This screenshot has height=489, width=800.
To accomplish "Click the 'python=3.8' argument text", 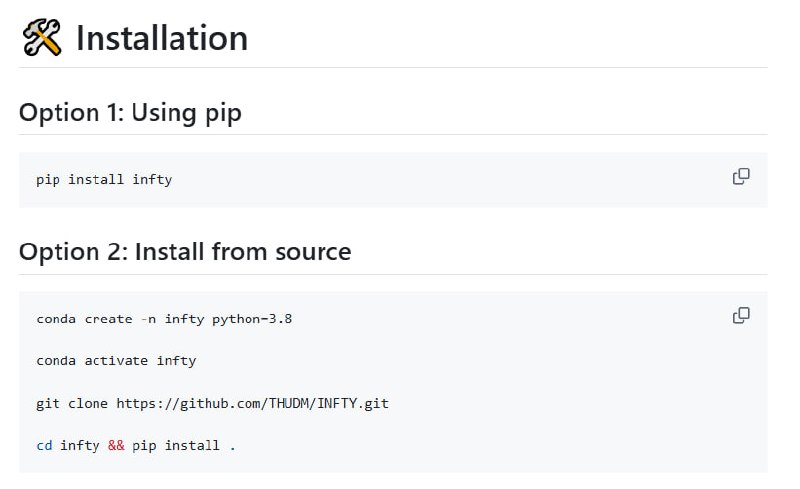I will (252, 319).
